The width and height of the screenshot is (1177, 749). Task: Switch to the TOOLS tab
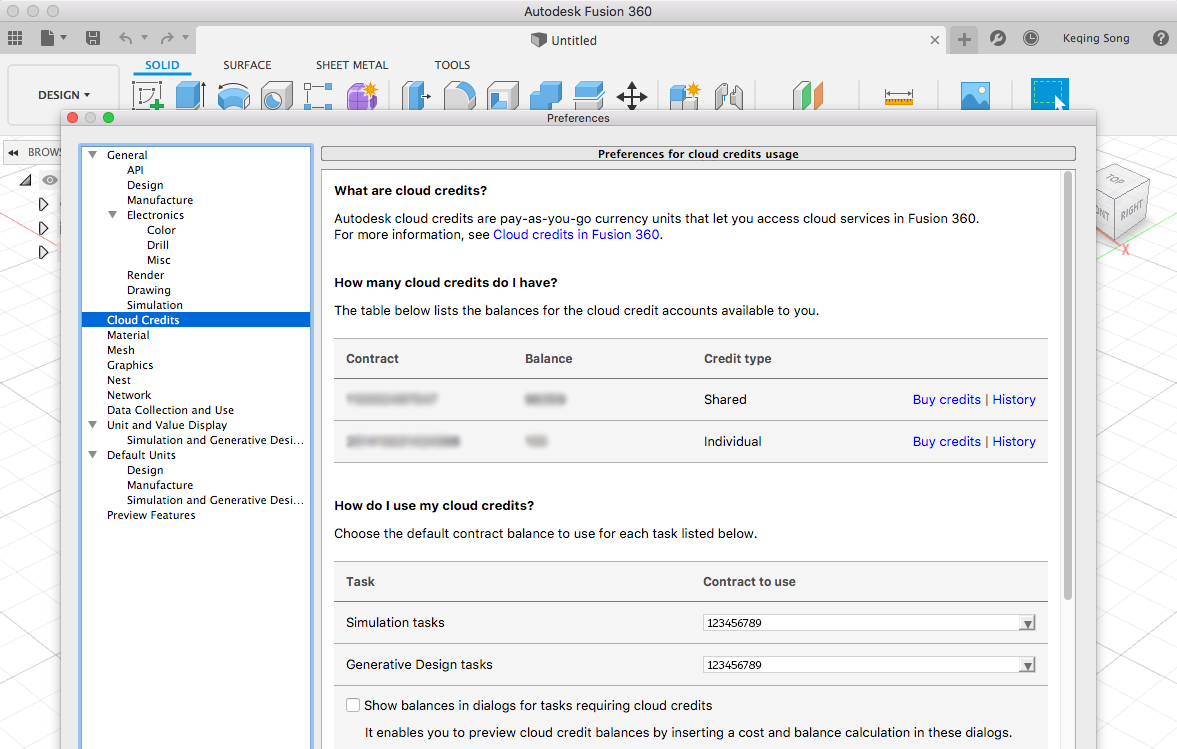click(x=452, y=65)
